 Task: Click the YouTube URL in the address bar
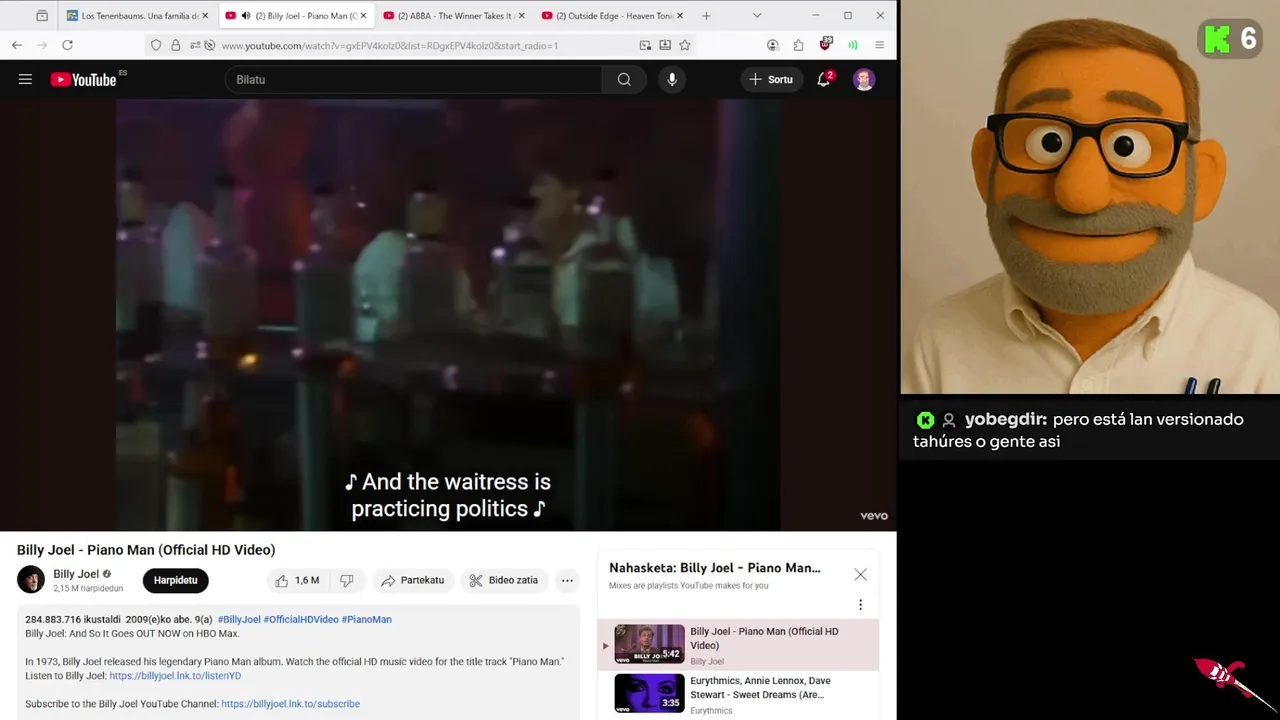point(390,46)
